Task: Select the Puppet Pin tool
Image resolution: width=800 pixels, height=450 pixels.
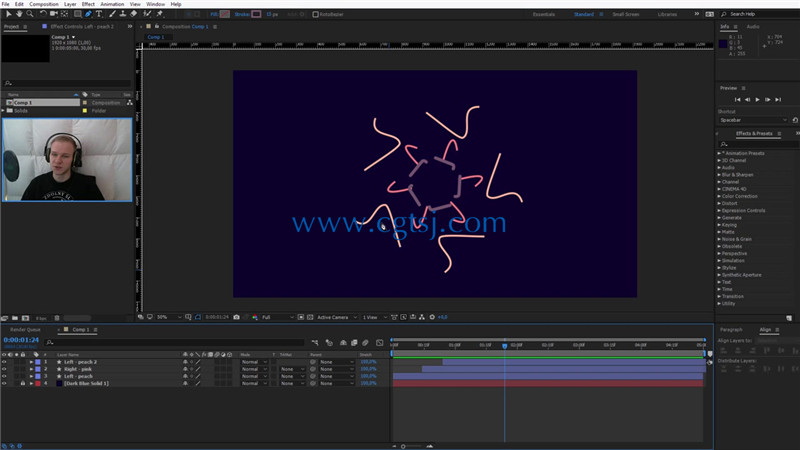Action: click(160, 14)
